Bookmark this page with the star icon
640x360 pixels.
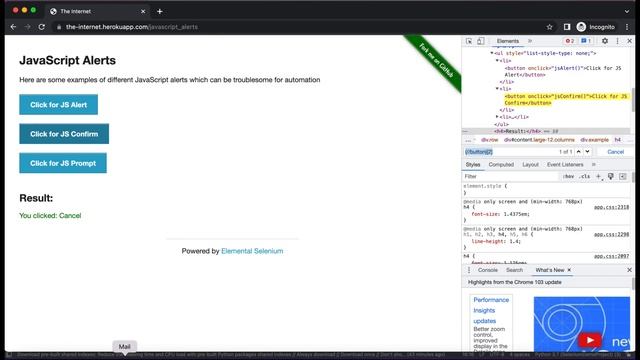pyautogui.click(x=549, y=27)
